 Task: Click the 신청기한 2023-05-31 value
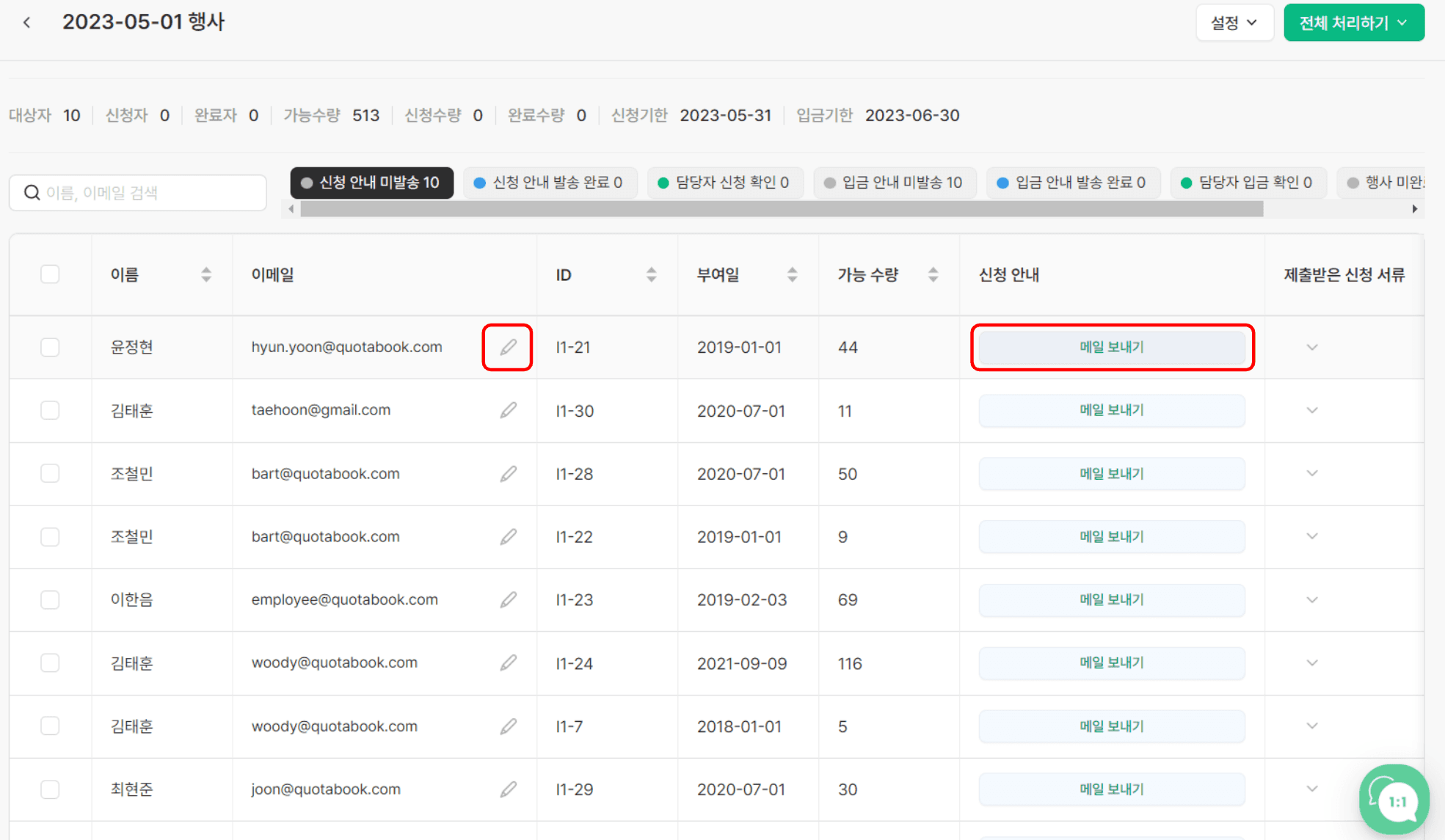725,115
